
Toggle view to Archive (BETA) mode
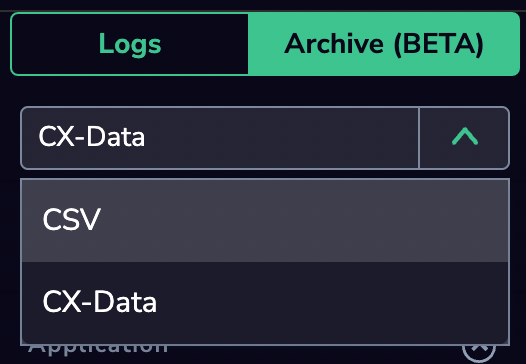pyautogui.click(x=384, y=44)
